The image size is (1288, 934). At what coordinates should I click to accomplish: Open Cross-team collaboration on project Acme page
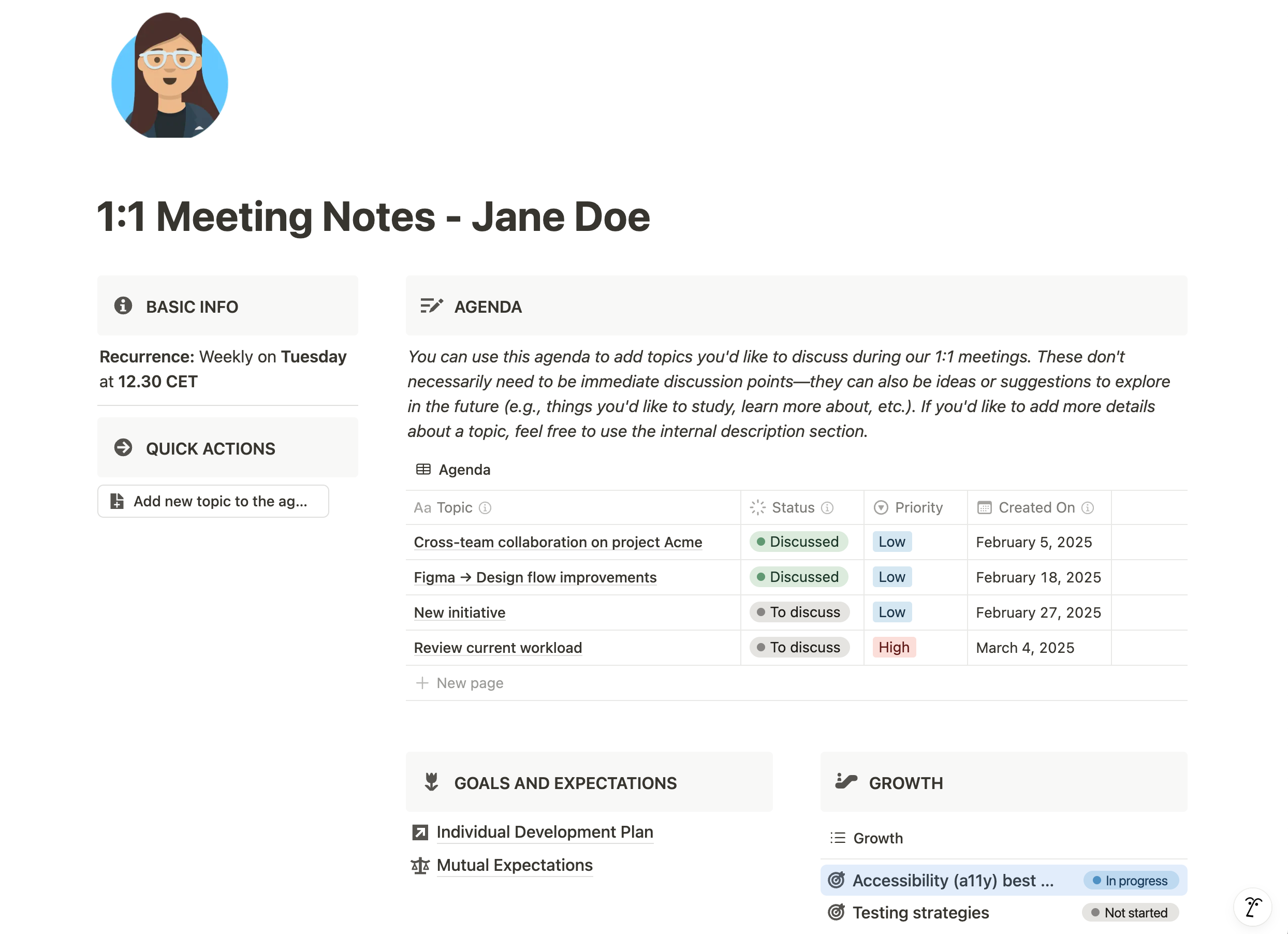[x=557, y=542]
